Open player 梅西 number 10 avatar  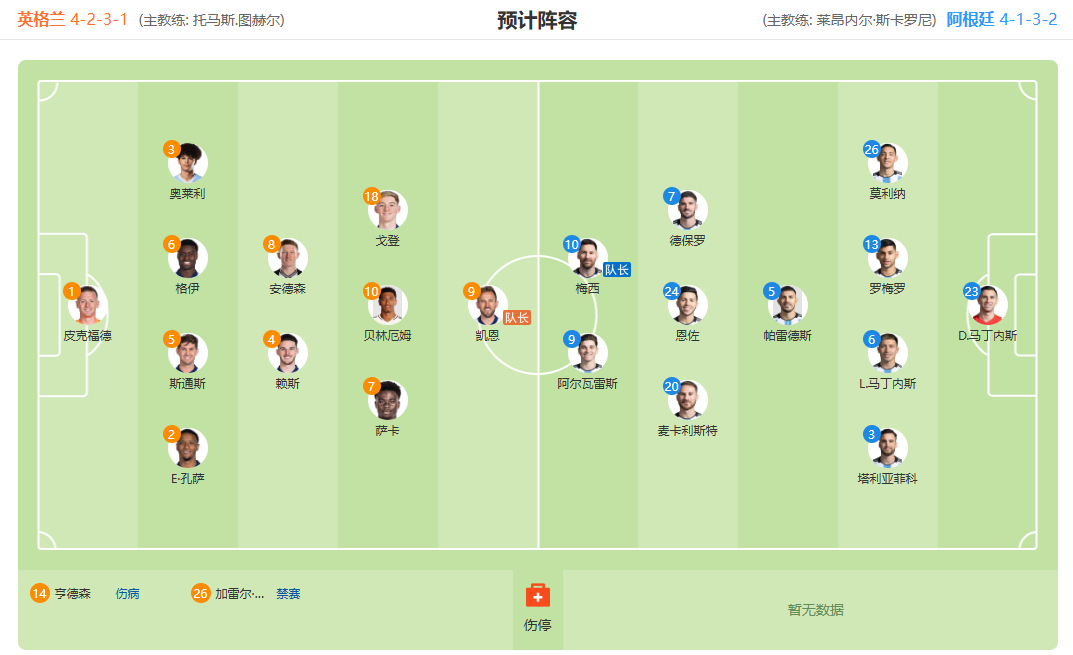pos(587,258)
